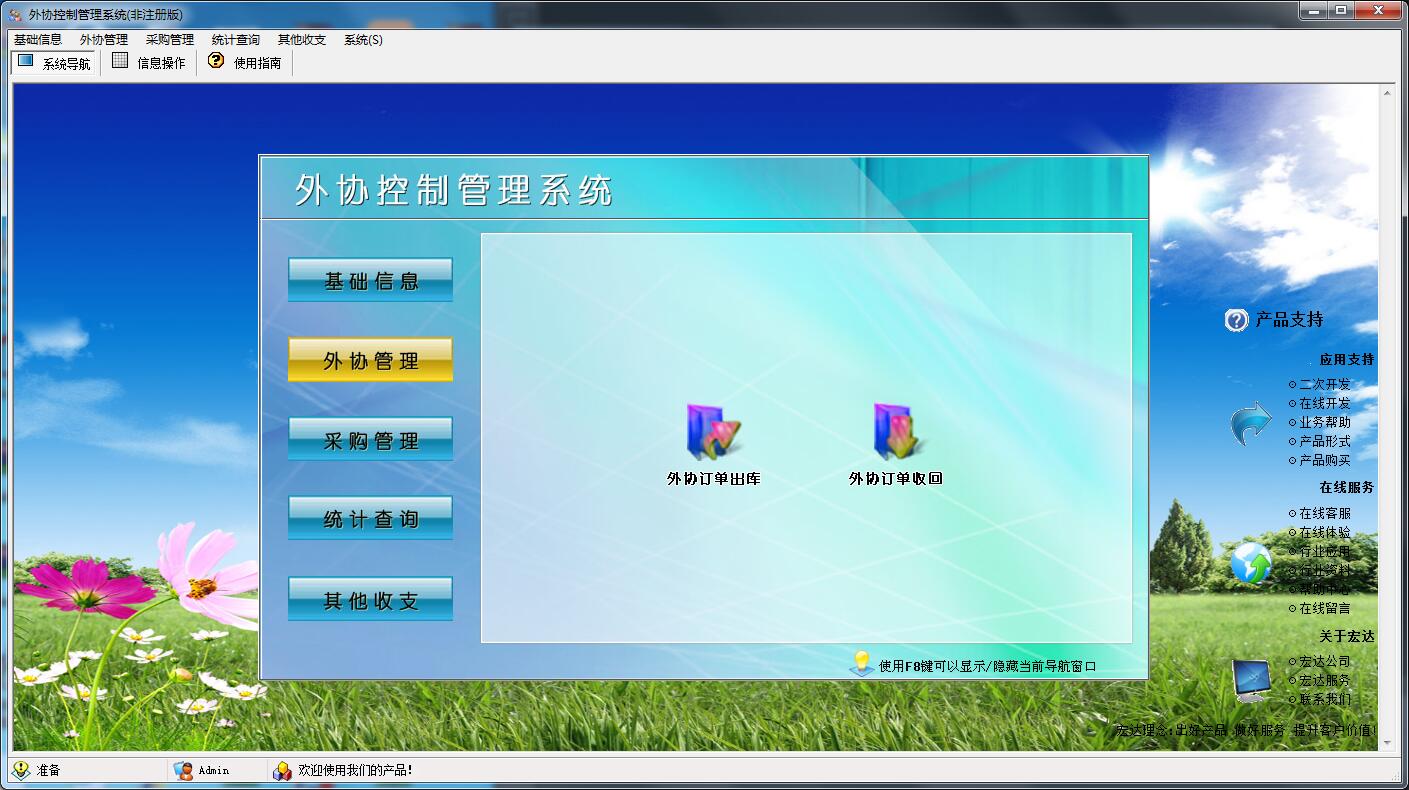This screenshot has width=1409, height=790.
Task: Click the Admin user icon in status bar
Action: click(x=183, y=770)
